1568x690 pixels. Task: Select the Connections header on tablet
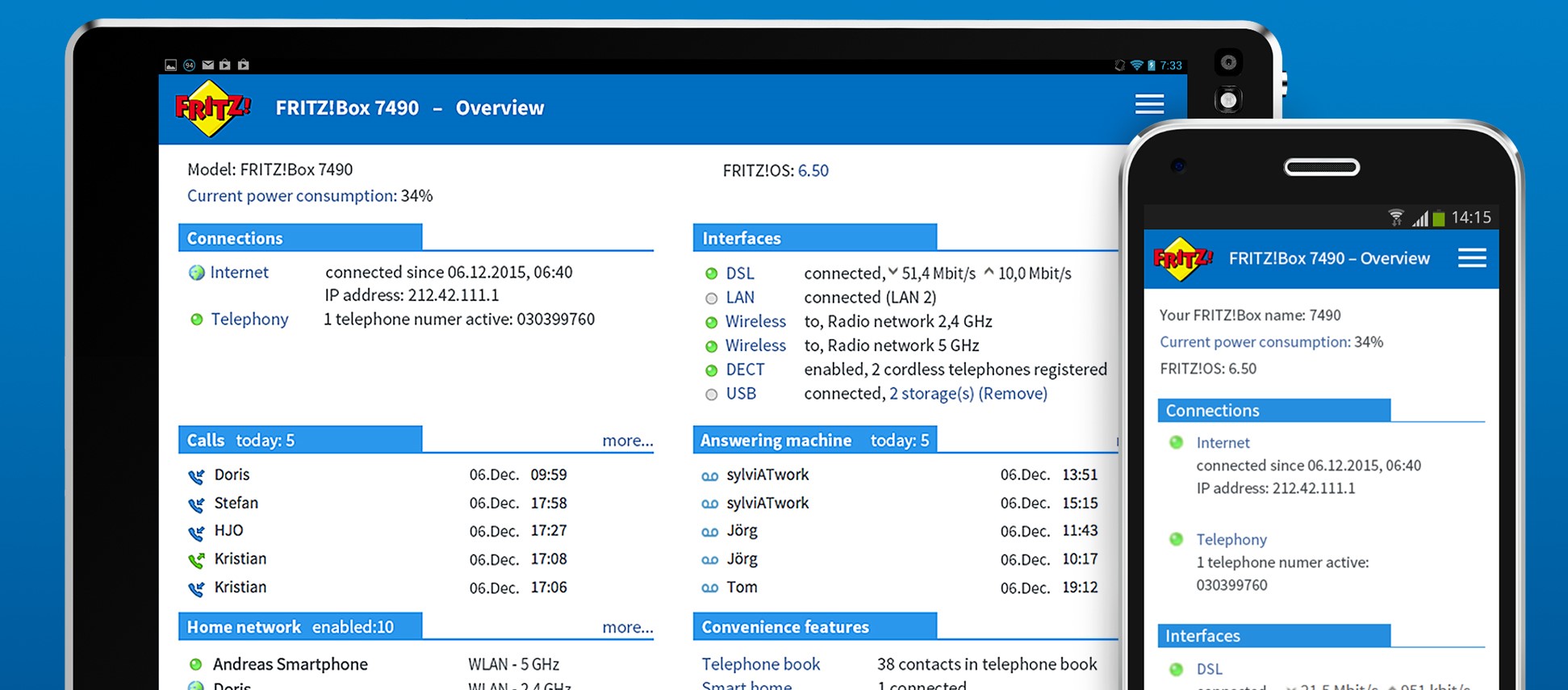click(300, 237)
